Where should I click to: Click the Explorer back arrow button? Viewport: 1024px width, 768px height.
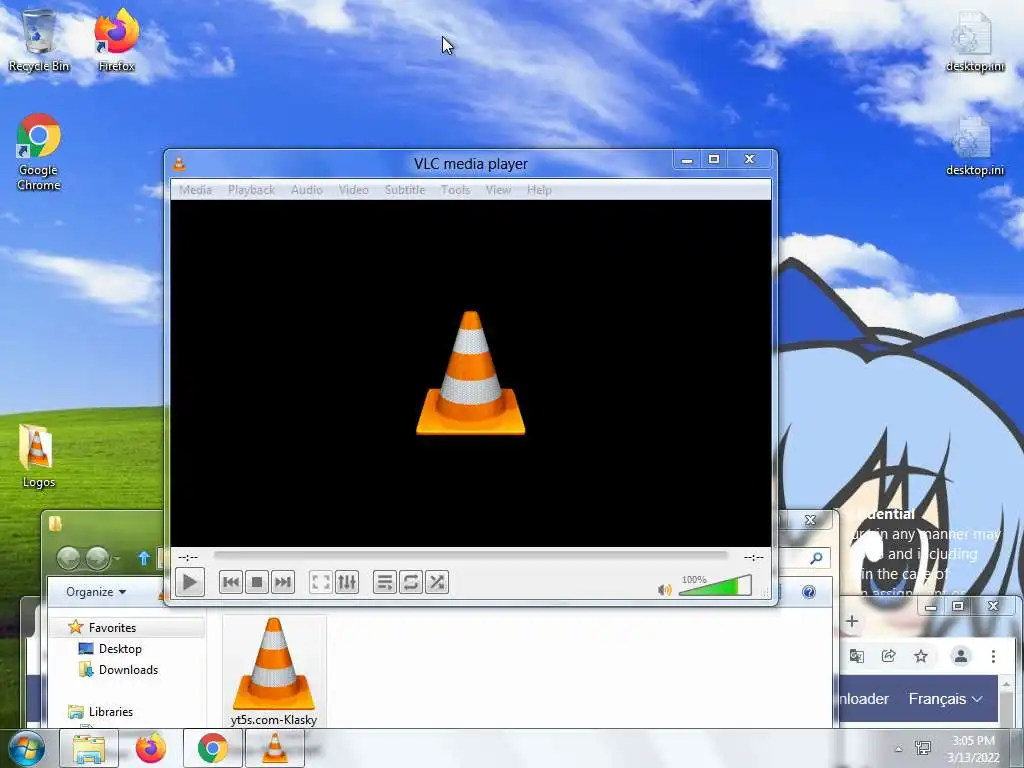68,558
